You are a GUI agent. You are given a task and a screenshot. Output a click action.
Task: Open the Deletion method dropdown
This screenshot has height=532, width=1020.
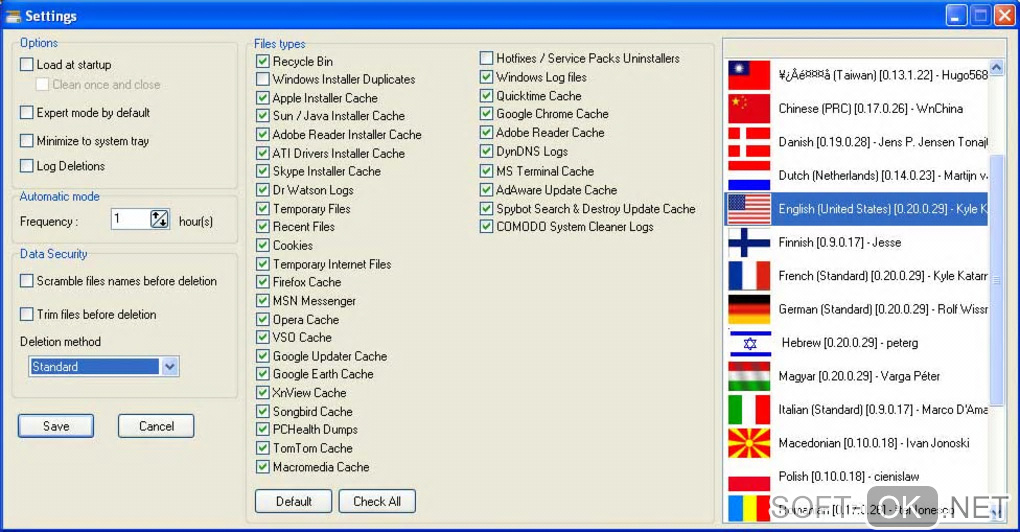pos(170,367)
